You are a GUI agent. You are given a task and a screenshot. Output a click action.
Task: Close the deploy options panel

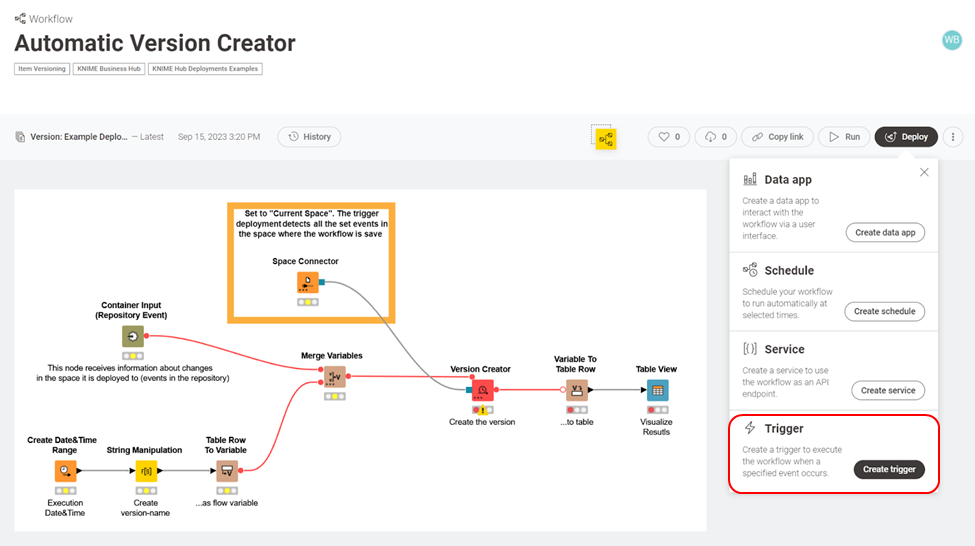coord(924,172)
